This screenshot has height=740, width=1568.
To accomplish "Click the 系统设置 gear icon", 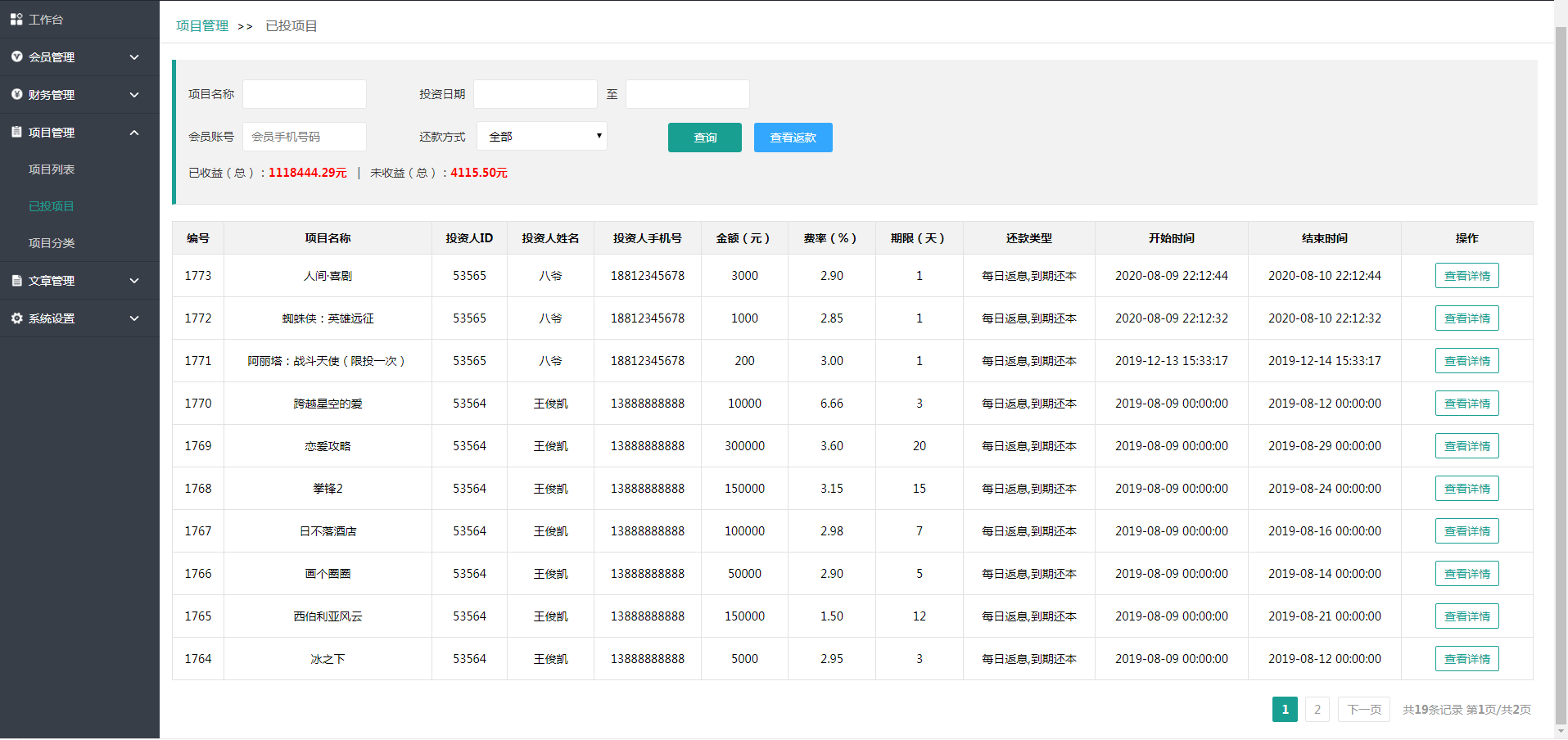I will 16,318.
